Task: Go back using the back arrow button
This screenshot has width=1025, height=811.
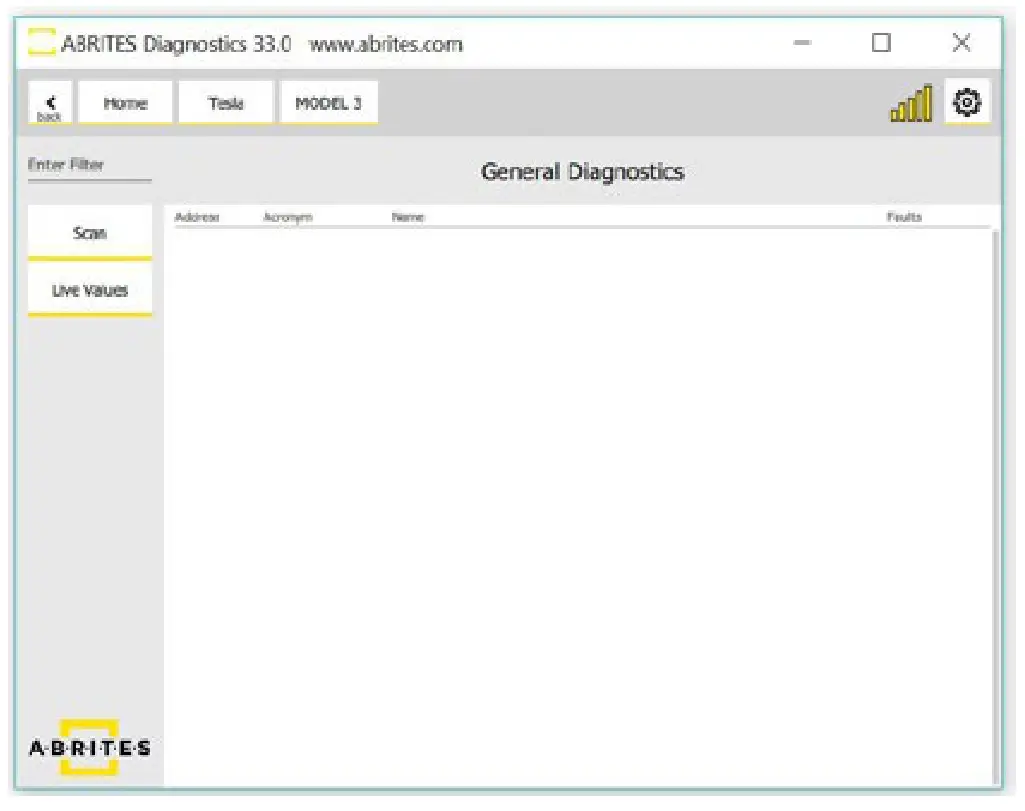Action: 50,103
